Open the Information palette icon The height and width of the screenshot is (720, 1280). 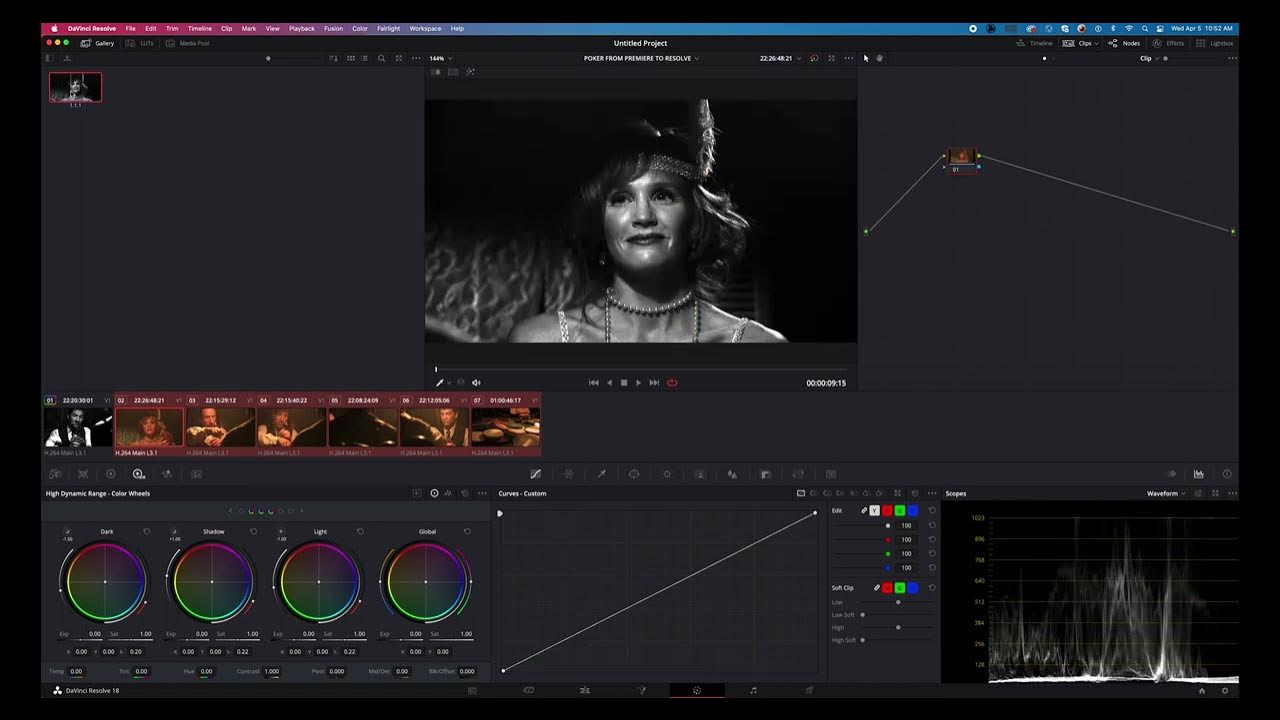pos(1226,474)
